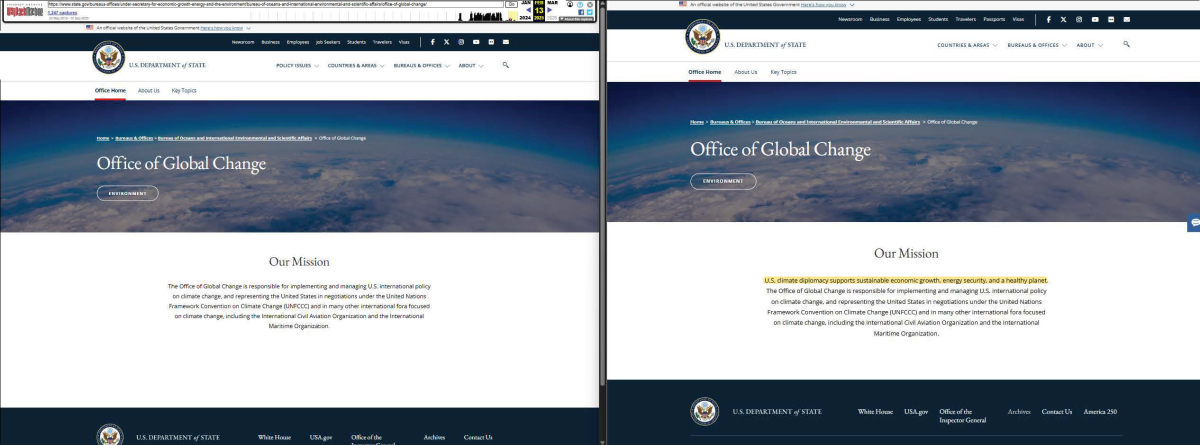1200x445 pixels.
Task: Click the Flickr icon in the right pane
Action: pyautogui.click(x=1111, y=19)
